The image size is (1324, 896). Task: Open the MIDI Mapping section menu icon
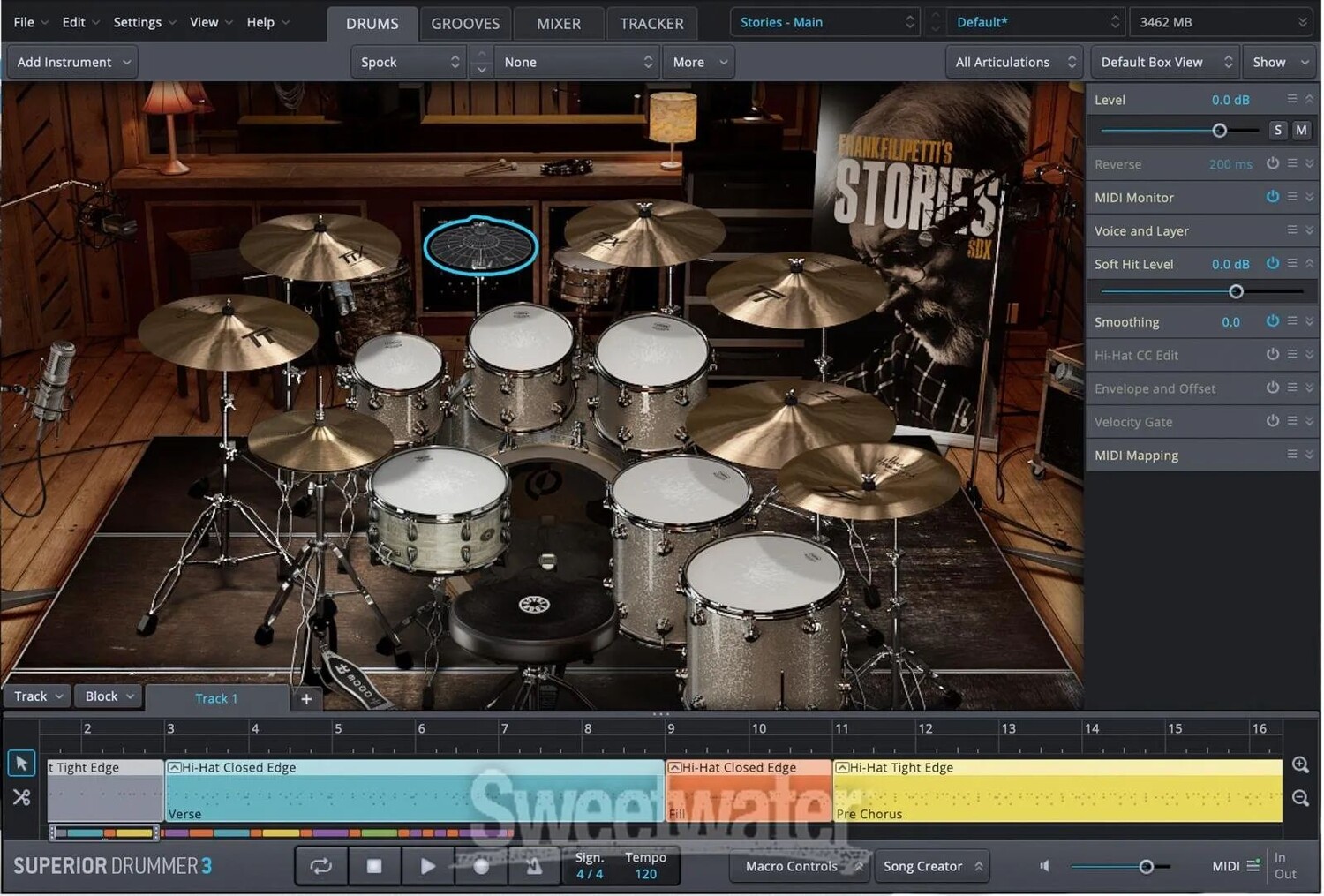click(x=1292, y=455)
